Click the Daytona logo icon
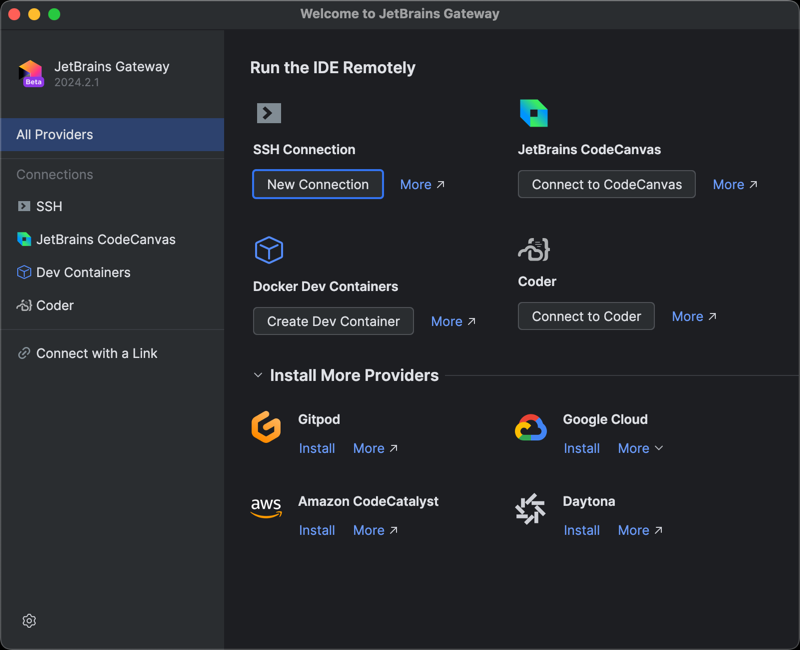 (x=530, y=509)
